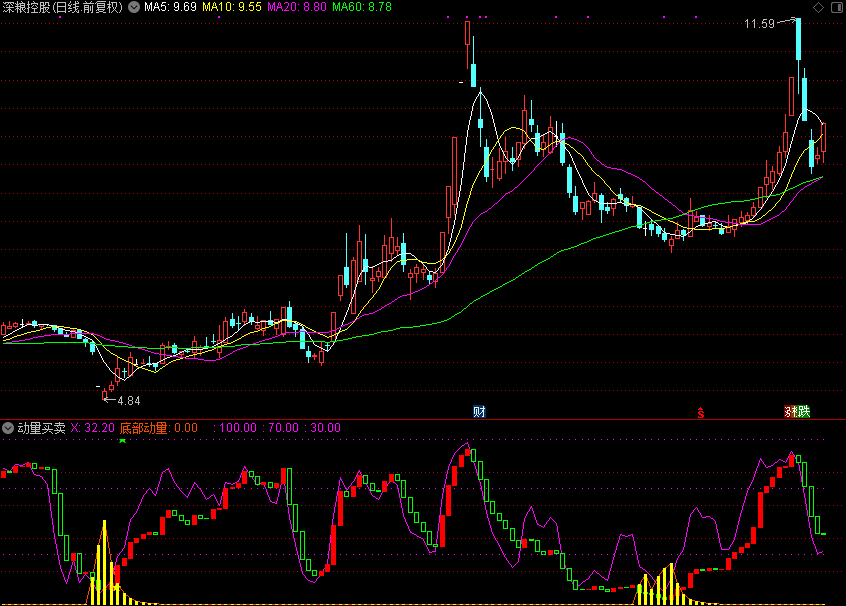Click the 底部动量 indicator value label

158,428
